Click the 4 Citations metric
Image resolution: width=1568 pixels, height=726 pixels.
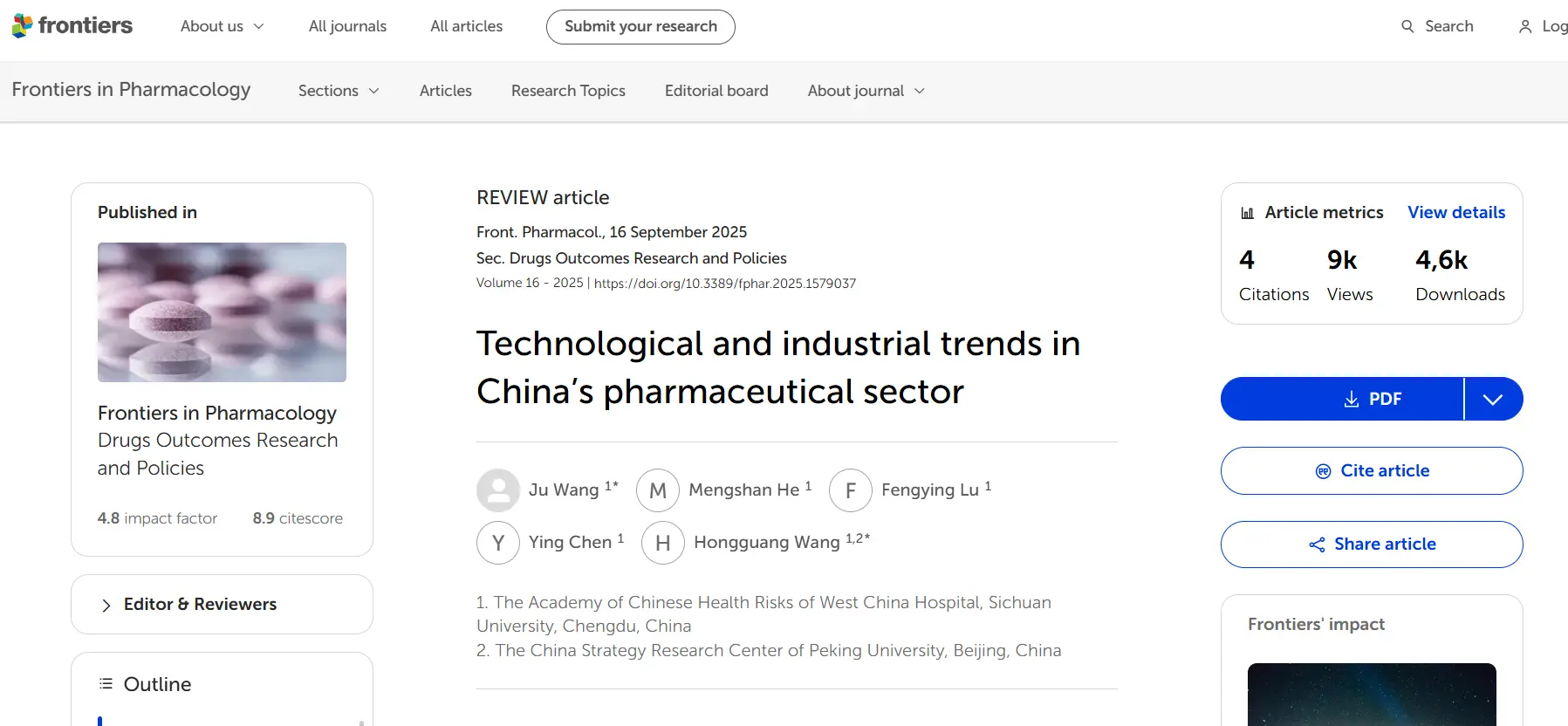pos(1274,275)
